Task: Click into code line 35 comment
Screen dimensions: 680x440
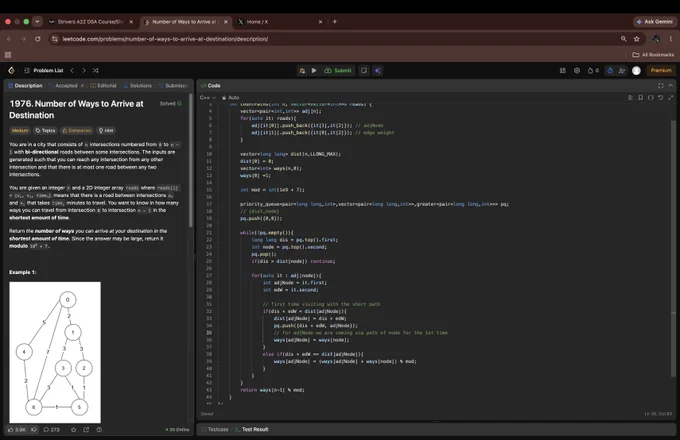Action: [361, 332]
